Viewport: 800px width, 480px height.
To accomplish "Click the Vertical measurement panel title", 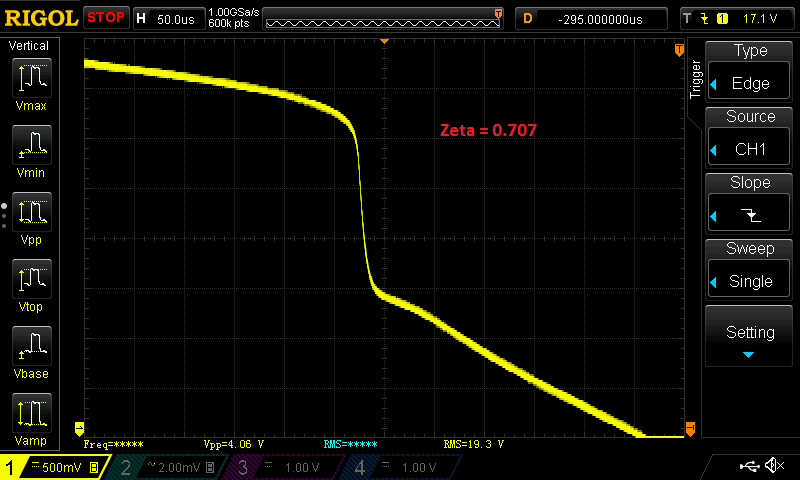I will coord(29,46).
